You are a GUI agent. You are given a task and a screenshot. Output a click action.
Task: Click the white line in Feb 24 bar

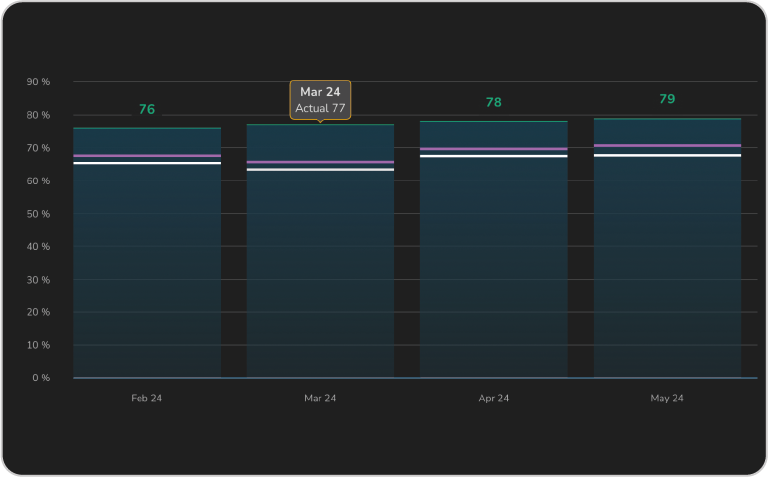click(x=147, y=163)
